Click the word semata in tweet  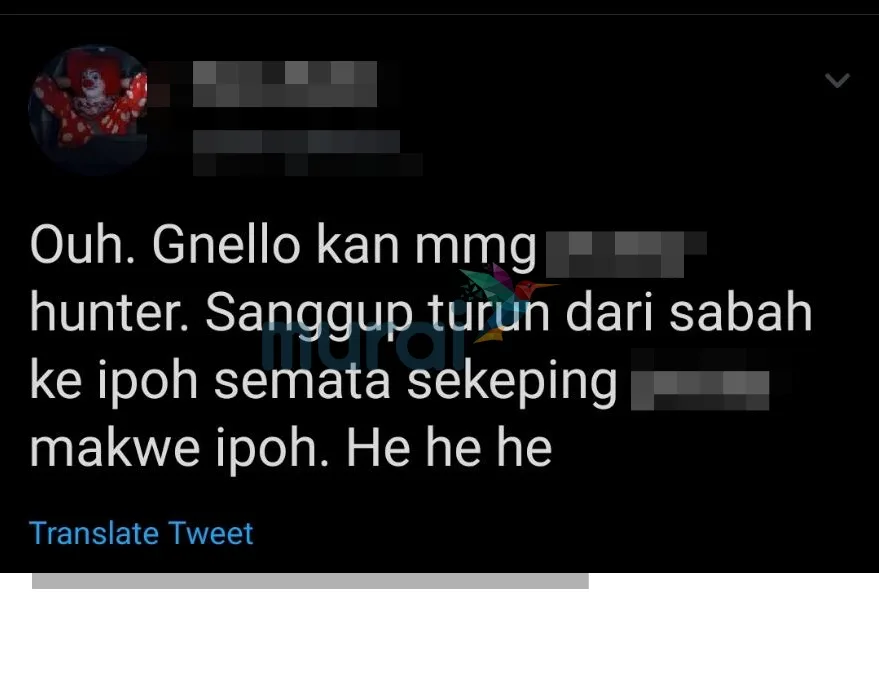tap(302, 380)
